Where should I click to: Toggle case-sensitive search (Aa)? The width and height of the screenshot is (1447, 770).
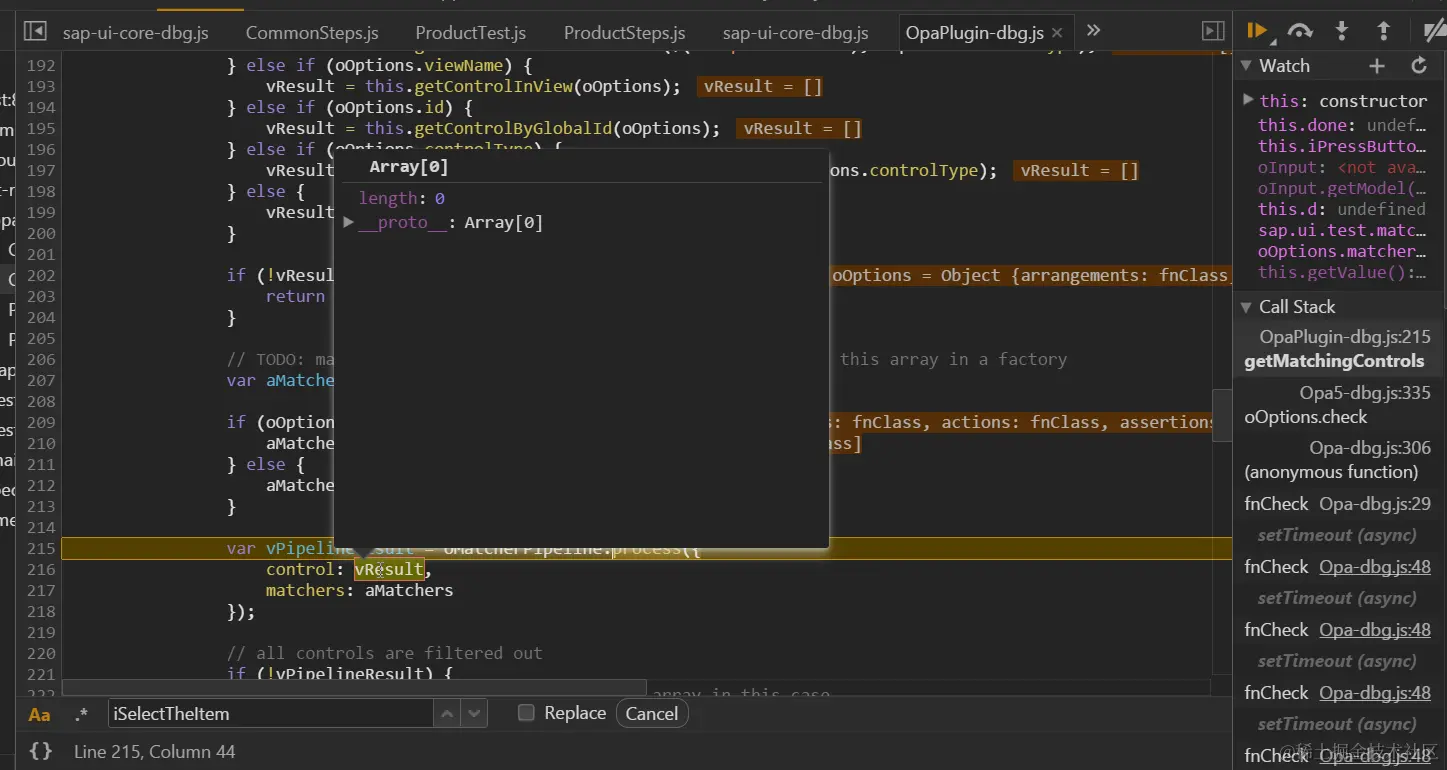39,714
